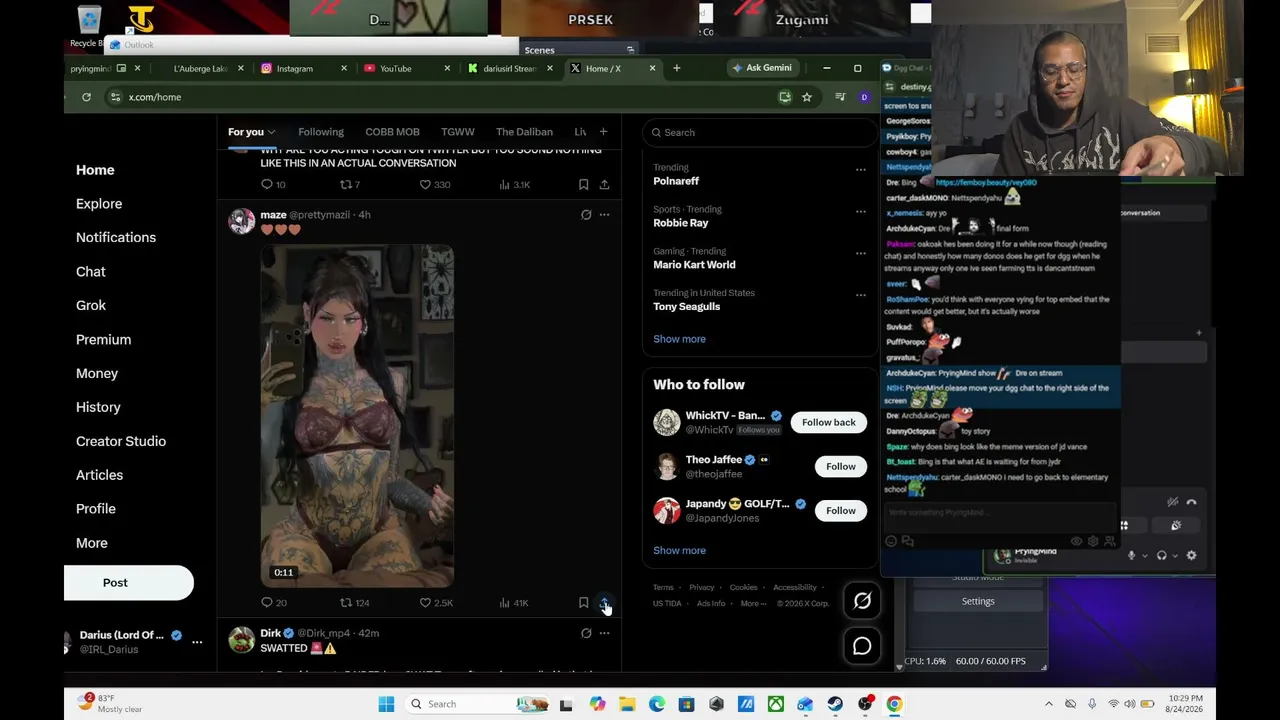The image size is (1280, 720).
Task: Open more options for Mario Kart World trend
Action: (x=860, y=254)
